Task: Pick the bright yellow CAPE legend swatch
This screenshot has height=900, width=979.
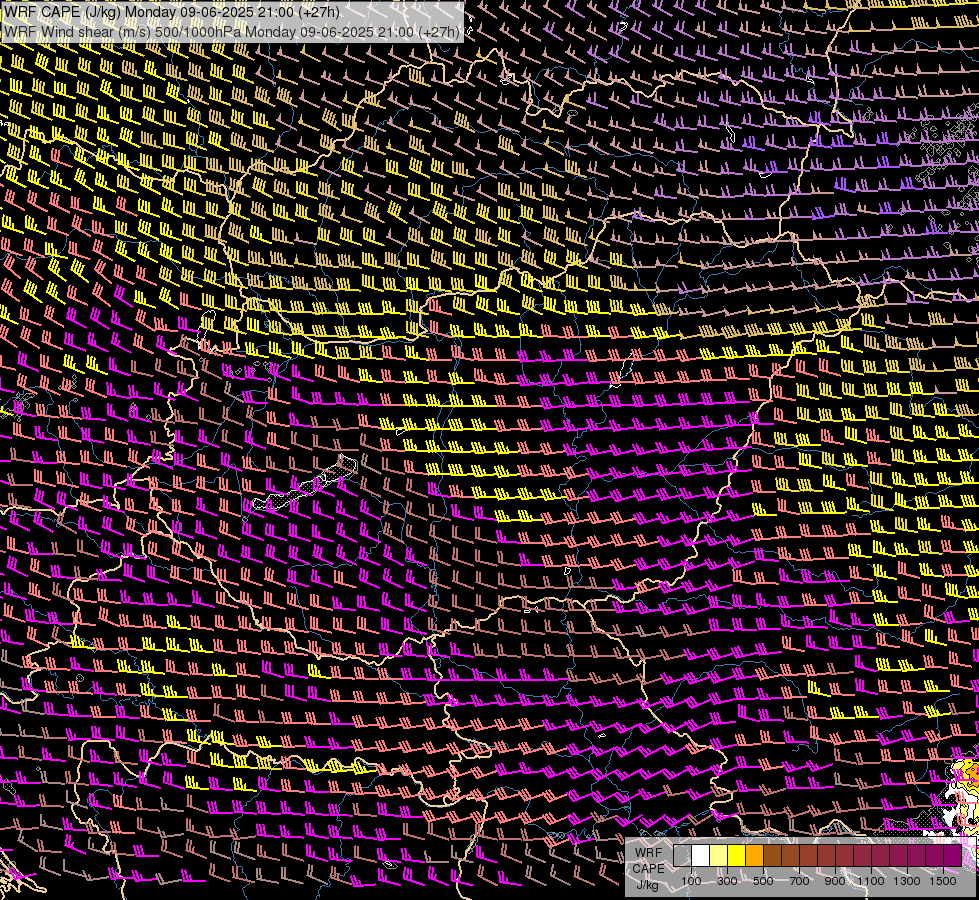Action: [x=737, y=855]
